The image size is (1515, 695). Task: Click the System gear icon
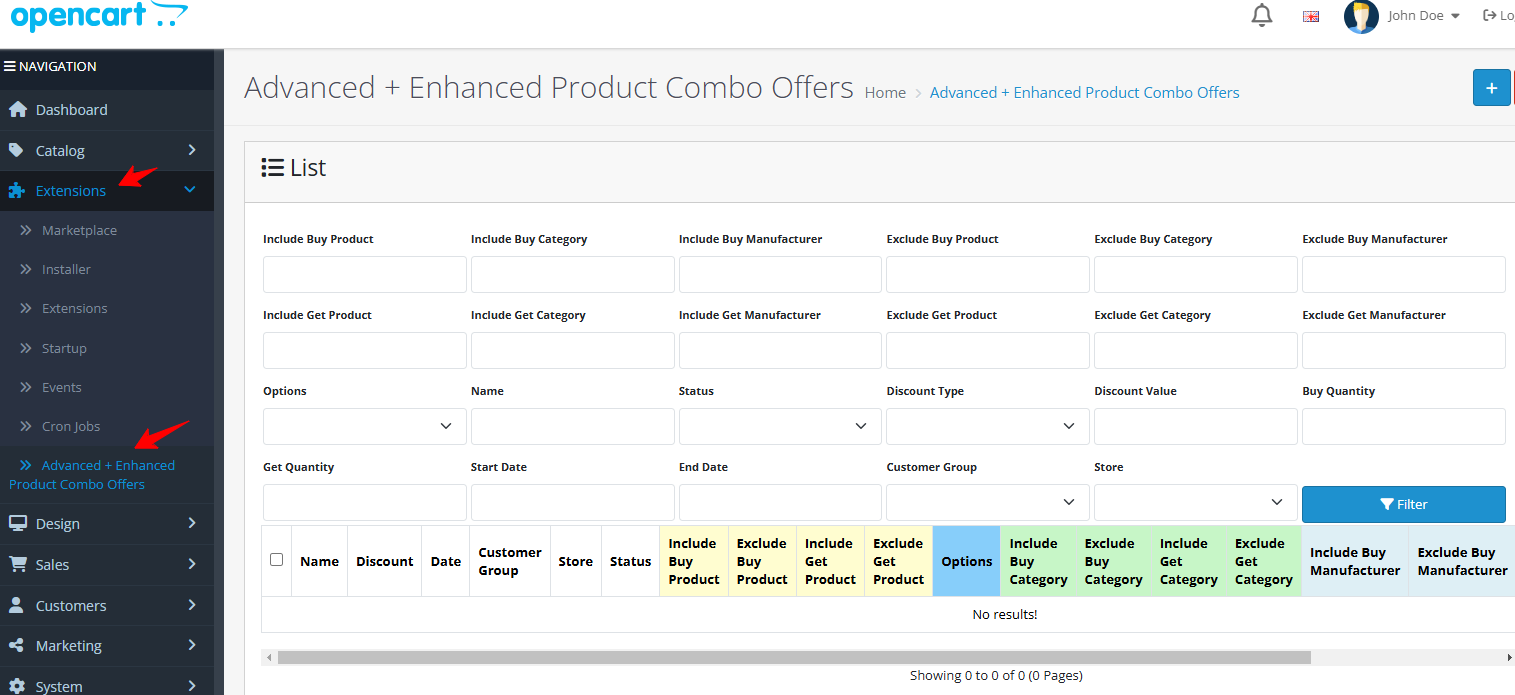(16, 686)
